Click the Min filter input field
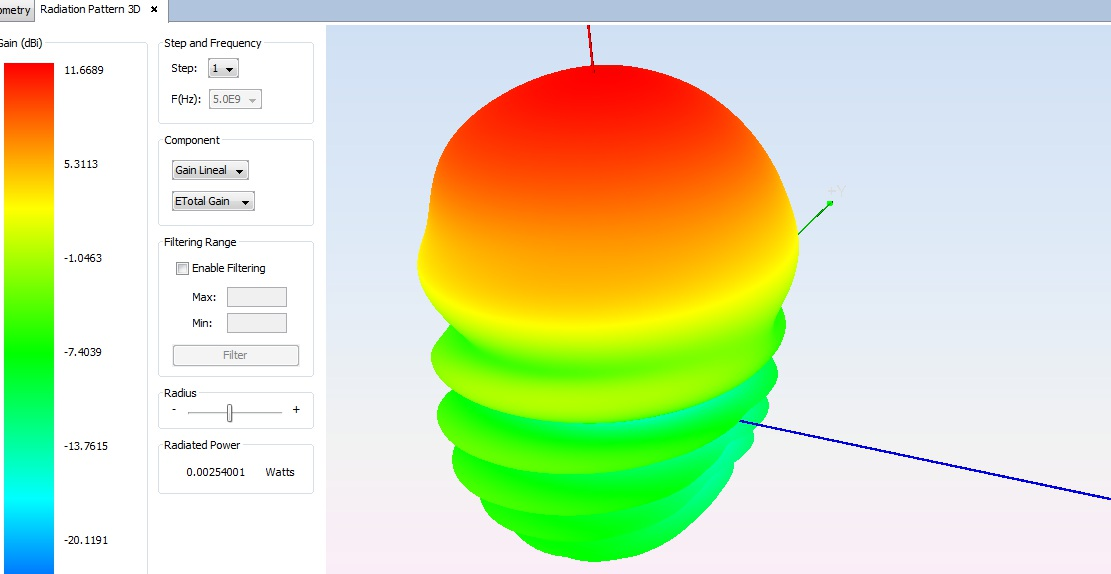The image size is (1111, 574). 256,323
